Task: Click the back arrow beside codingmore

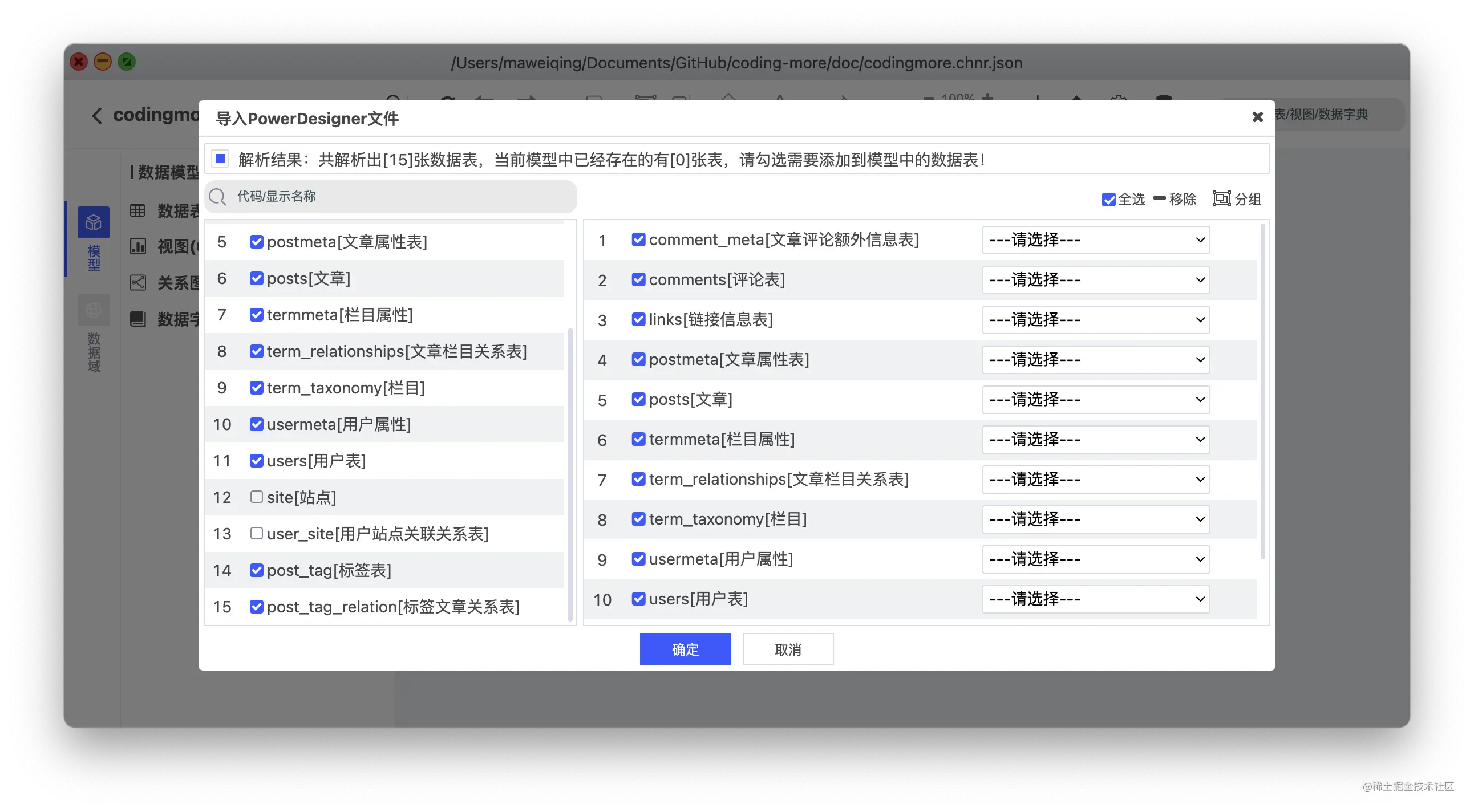Action: point(97,116)
